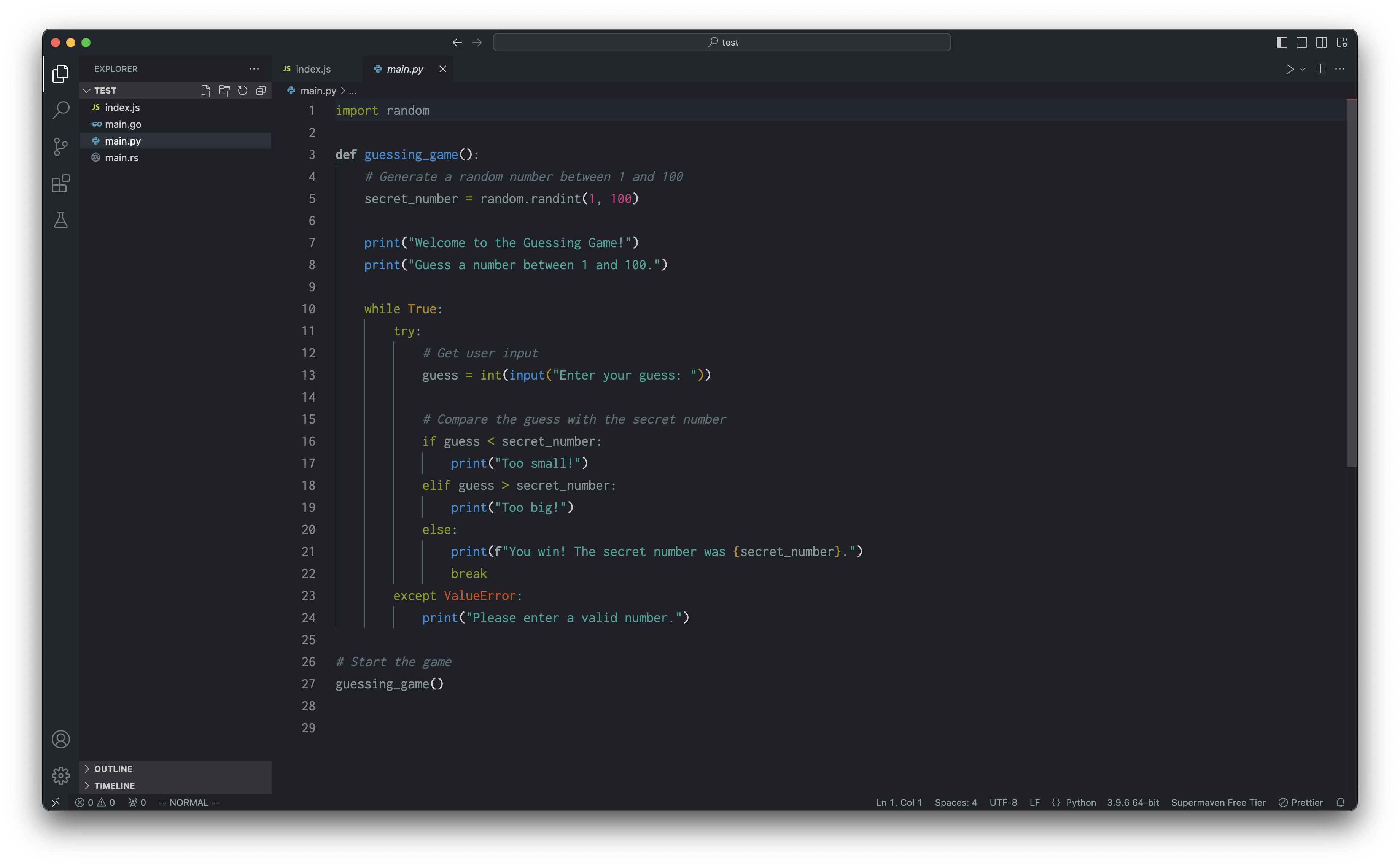The height and width of the screenshot is (867, 1400).
Task: Click line number 10 in the gutter
Action: (309, 309)
